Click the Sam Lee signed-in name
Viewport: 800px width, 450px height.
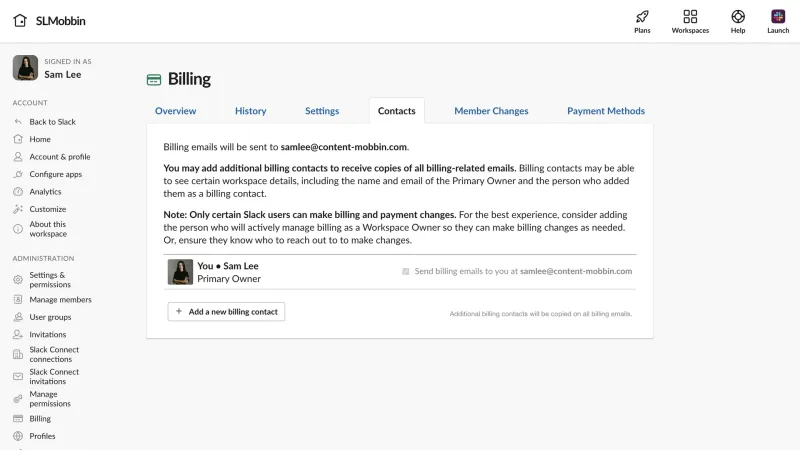(x=63, y=74)
